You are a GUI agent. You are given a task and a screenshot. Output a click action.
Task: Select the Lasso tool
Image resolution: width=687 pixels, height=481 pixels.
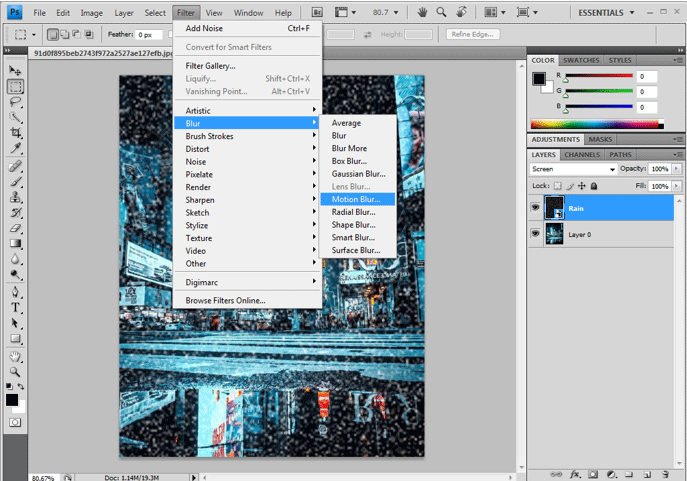click(x=15, y=101)
